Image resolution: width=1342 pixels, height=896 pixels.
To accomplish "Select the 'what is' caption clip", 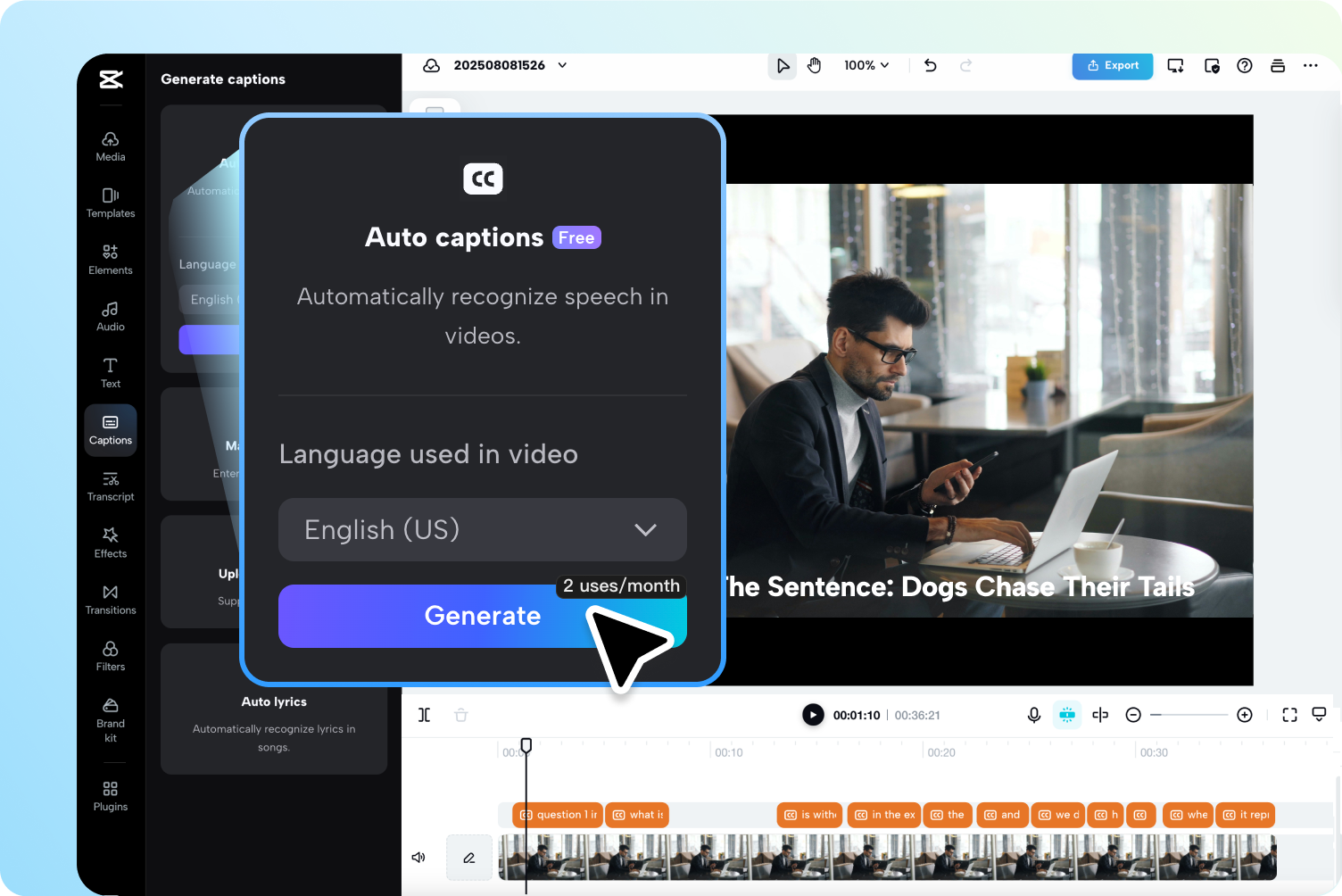I will 637,815.
